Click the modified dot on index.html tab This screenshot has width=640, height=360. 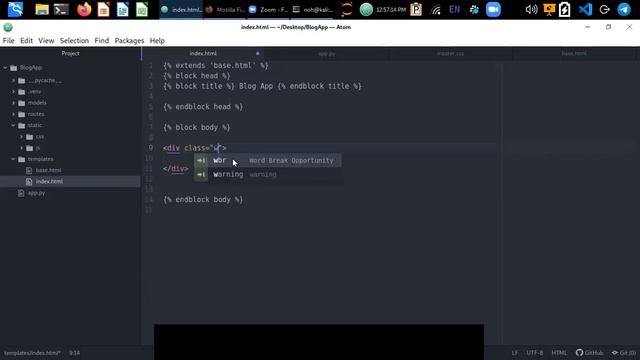[x=258, y=53]
